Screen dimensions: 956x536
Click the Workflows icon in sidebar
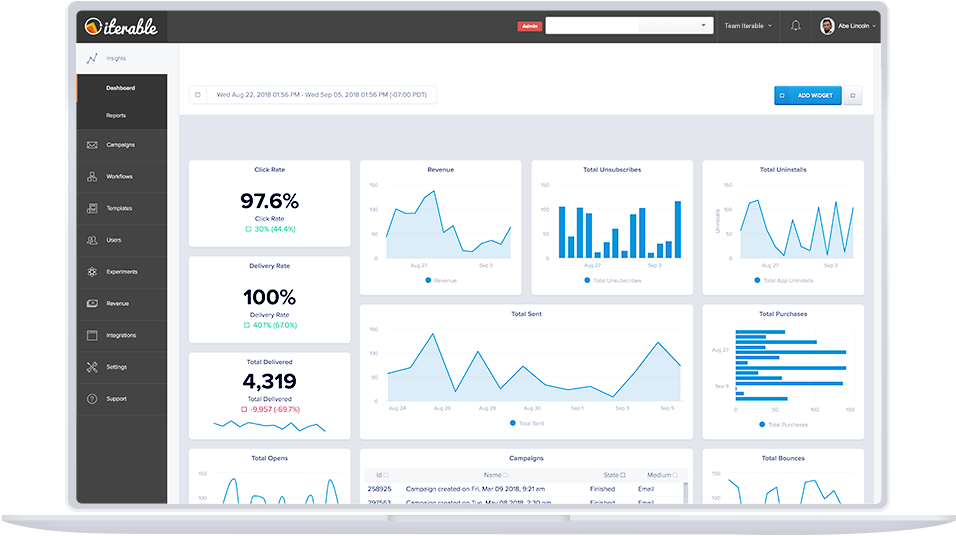point(92,177)
